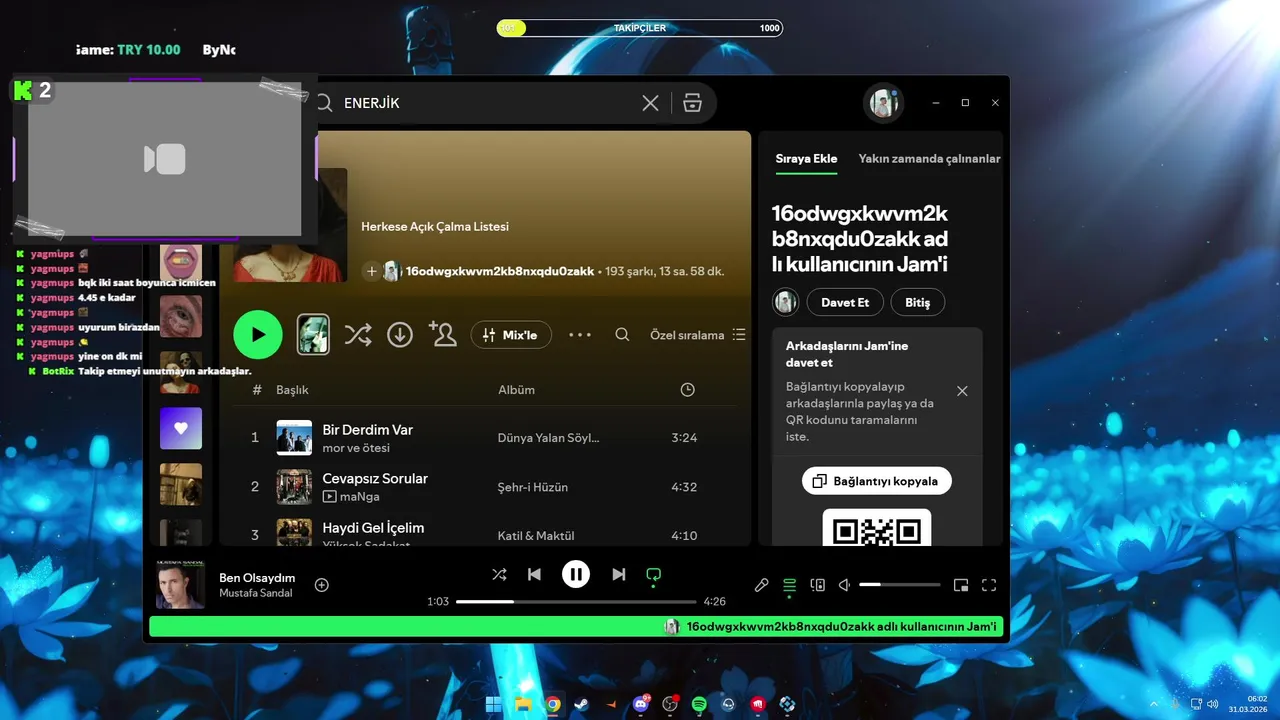Open album Katil & Maktûl
Viewport: 1280px width, 720px height.
coord(536,536)
